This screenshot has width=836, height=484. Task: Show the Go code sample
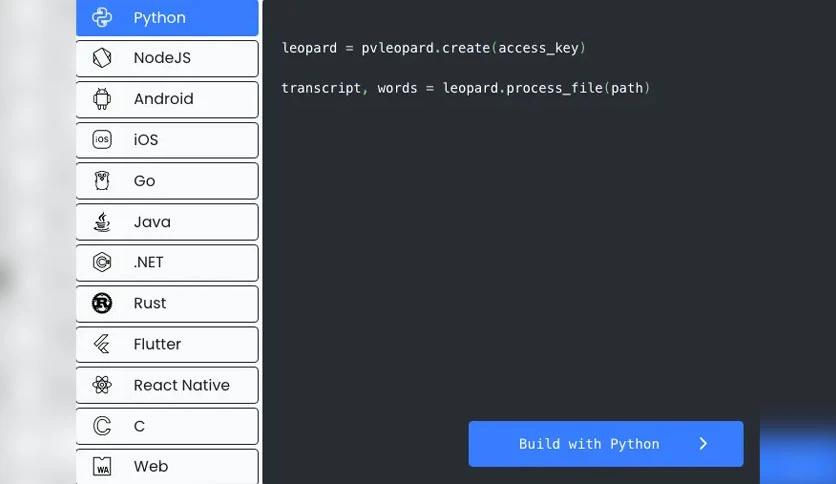point(167,181)
